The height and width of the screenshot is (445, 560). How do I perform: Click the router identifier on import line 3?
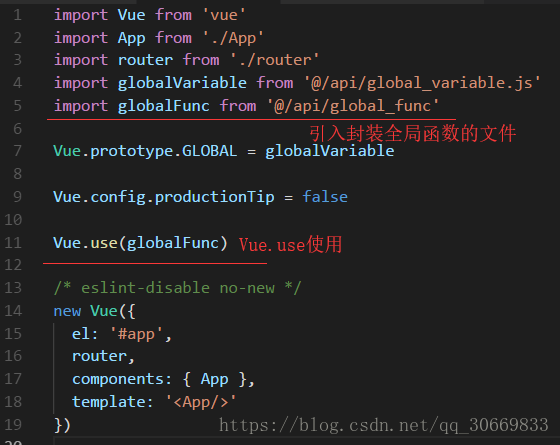pos(145,60)
